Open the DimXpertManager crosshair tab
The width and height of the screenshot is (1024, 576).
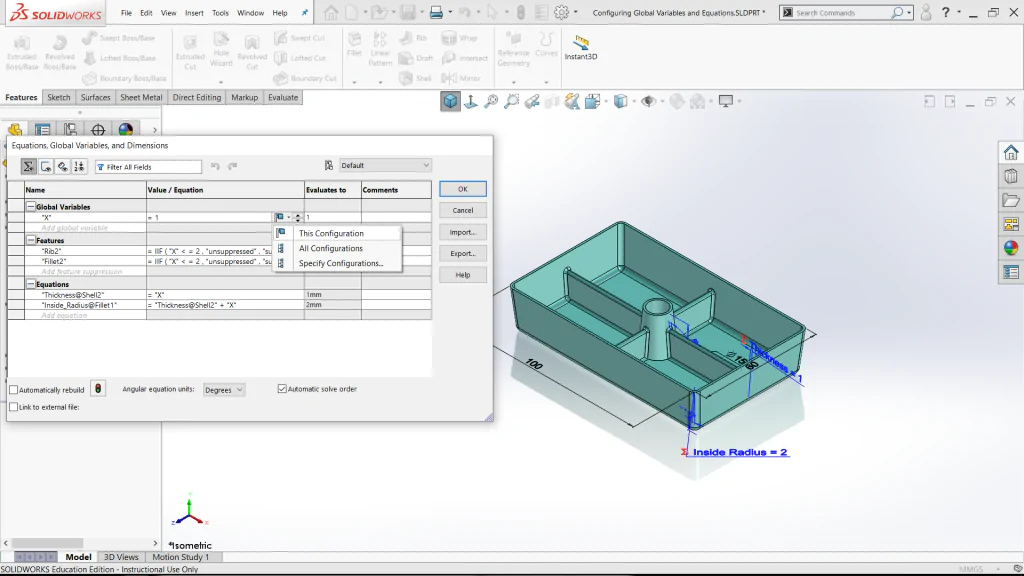coord(98,129)
